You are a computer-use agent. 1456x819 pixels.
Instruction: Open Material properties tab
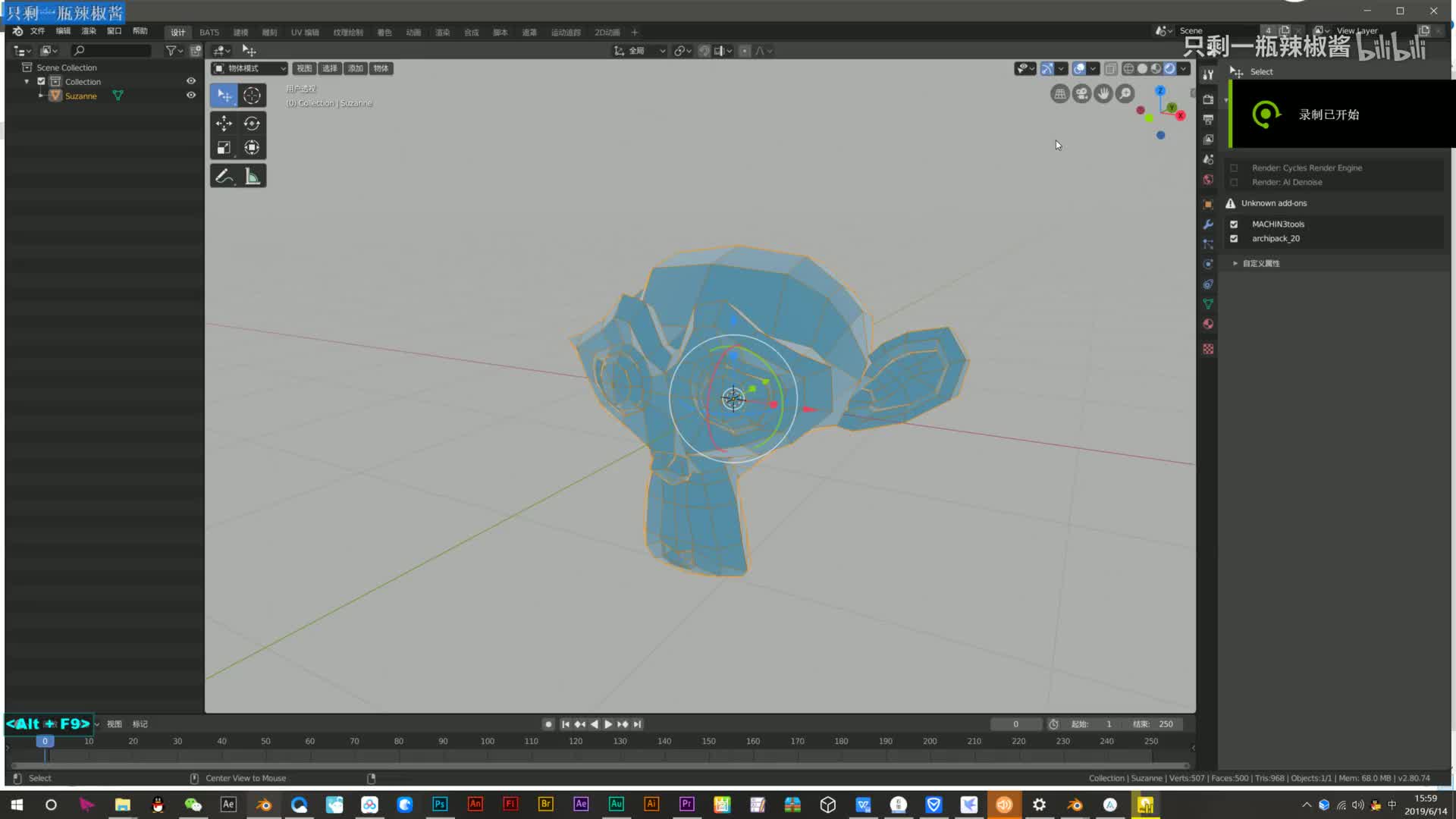[1208, 324]
